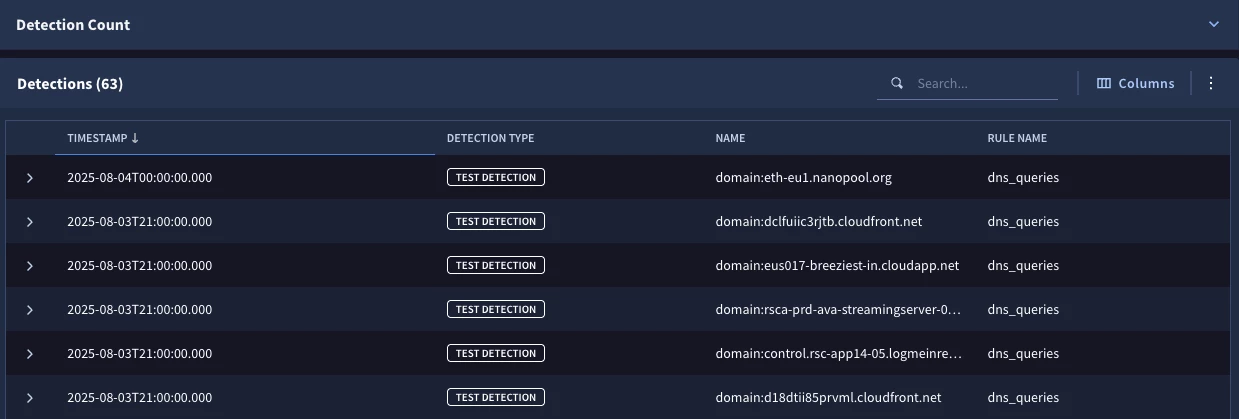Click the Rule Name column header
The image size is (1239, 419).
1017,138
